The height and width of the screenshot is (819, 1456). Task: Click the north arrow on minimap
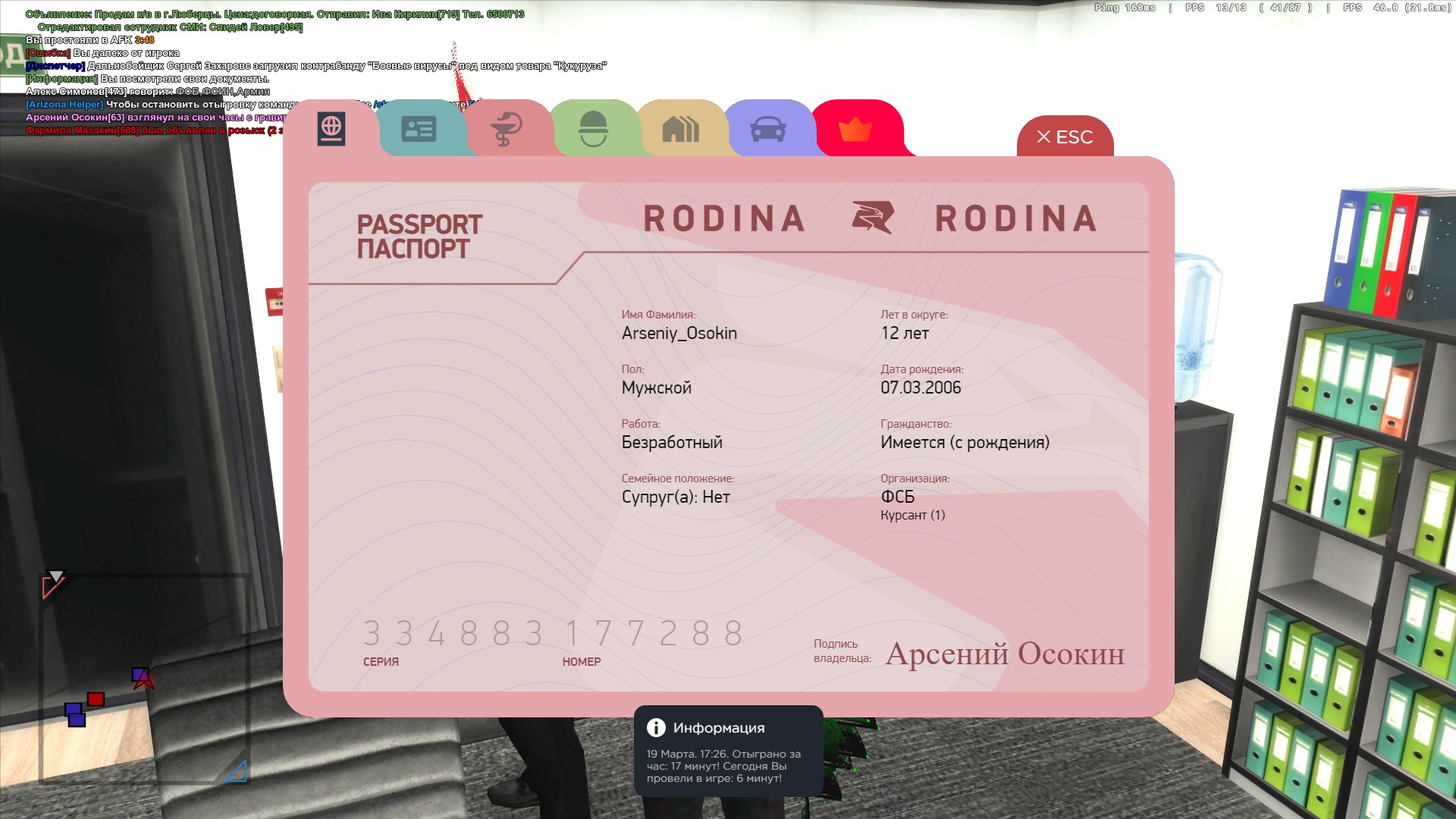click(x=56, y=576)
